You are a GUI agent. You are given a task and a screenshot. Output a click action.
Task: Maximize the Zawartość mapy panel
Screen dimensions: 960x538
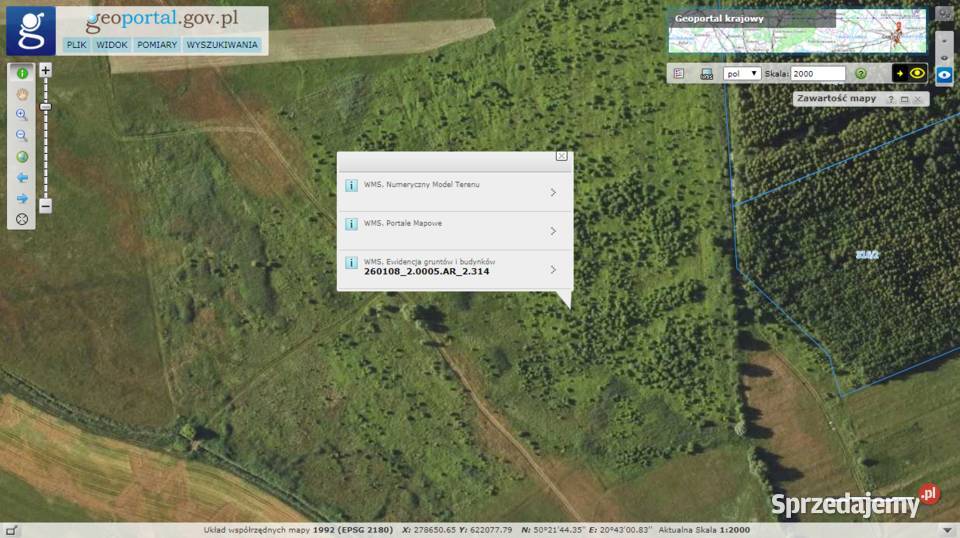coord(904,100)
